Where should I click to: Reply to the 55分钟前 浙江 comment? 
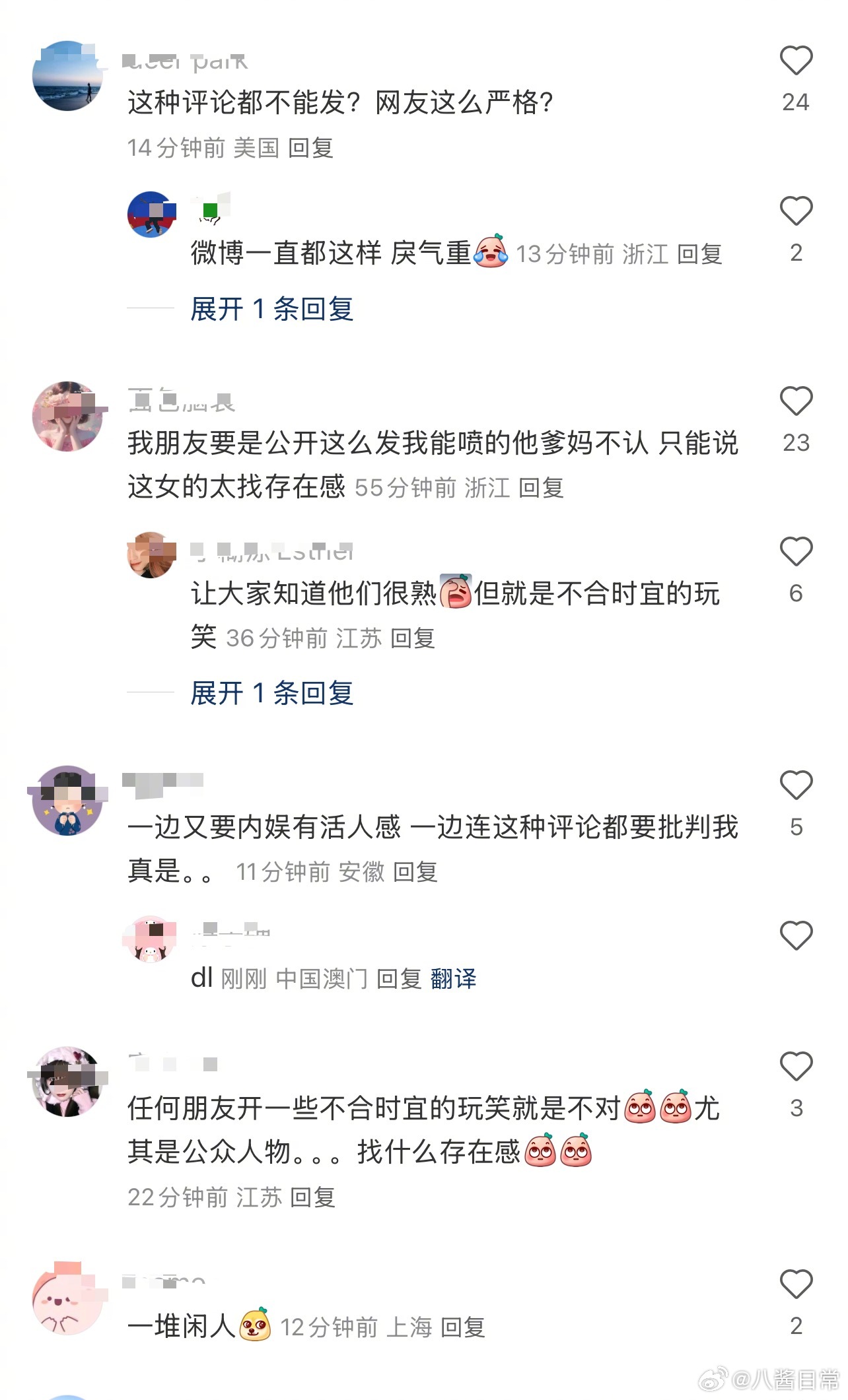click(x=541, y=488)
